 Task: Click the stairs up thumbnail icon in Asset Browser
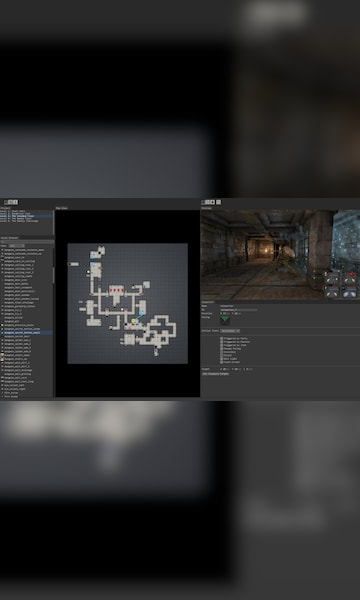(2, 359)
